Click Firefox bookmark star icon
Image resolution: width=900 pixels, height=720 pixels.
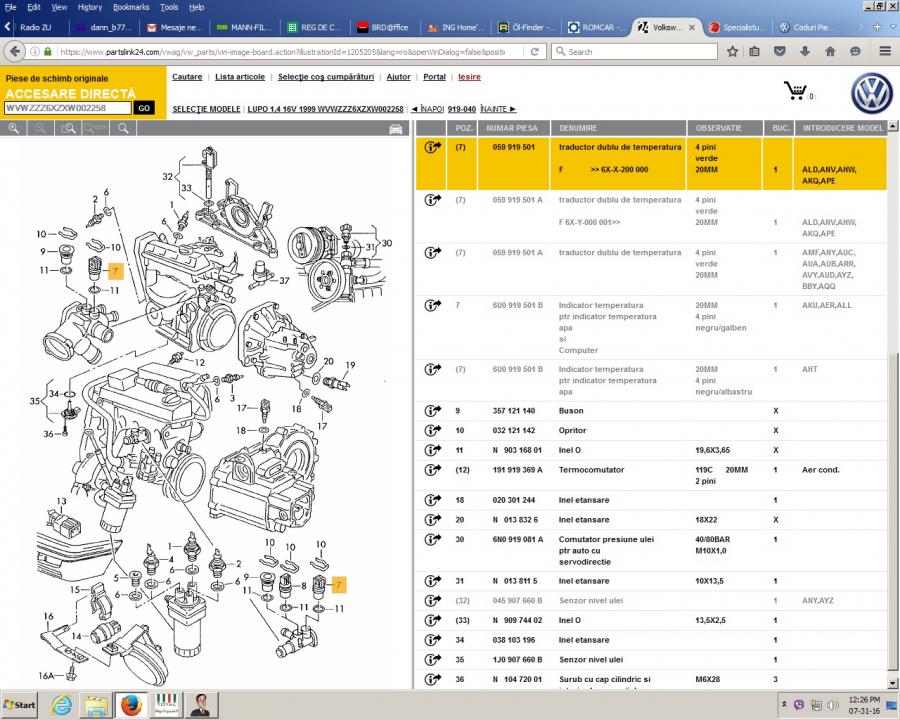733,51
